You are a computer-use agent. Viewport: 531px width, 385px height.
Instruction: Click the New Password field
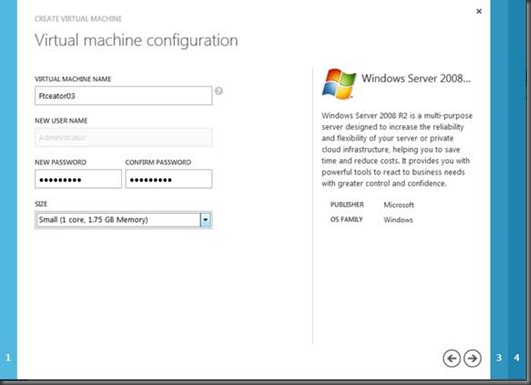click(x=78, y=179)
